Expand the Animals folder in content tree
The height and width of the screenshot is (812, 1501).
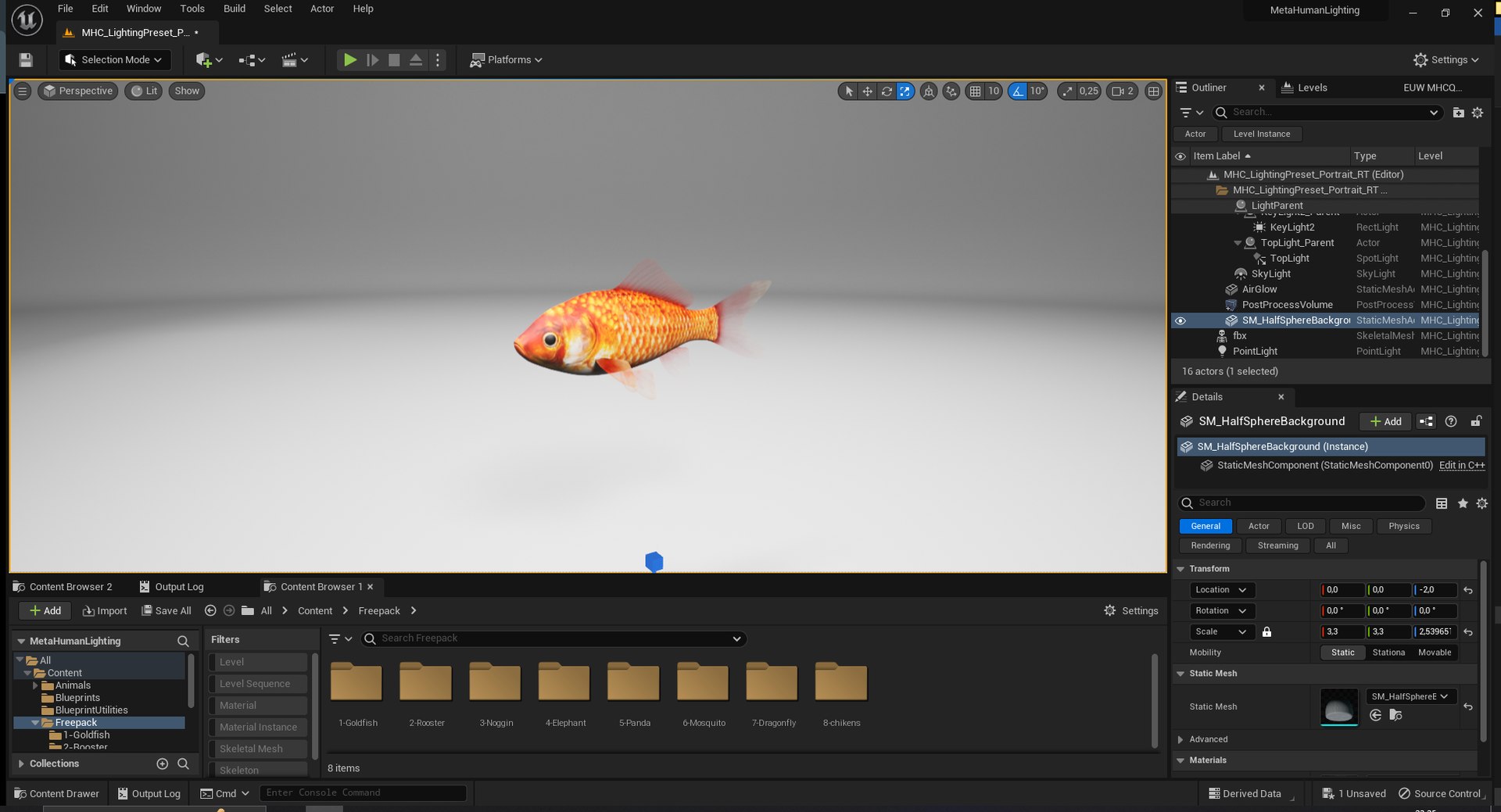pos(35,685)
